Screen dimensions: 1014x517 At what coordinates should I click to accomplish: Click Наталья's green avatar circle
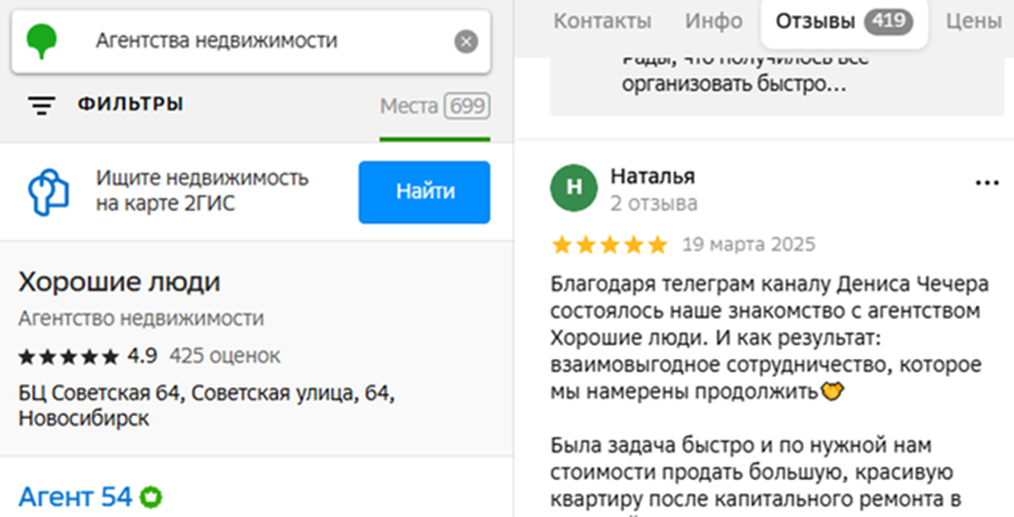tap(574, 188)
